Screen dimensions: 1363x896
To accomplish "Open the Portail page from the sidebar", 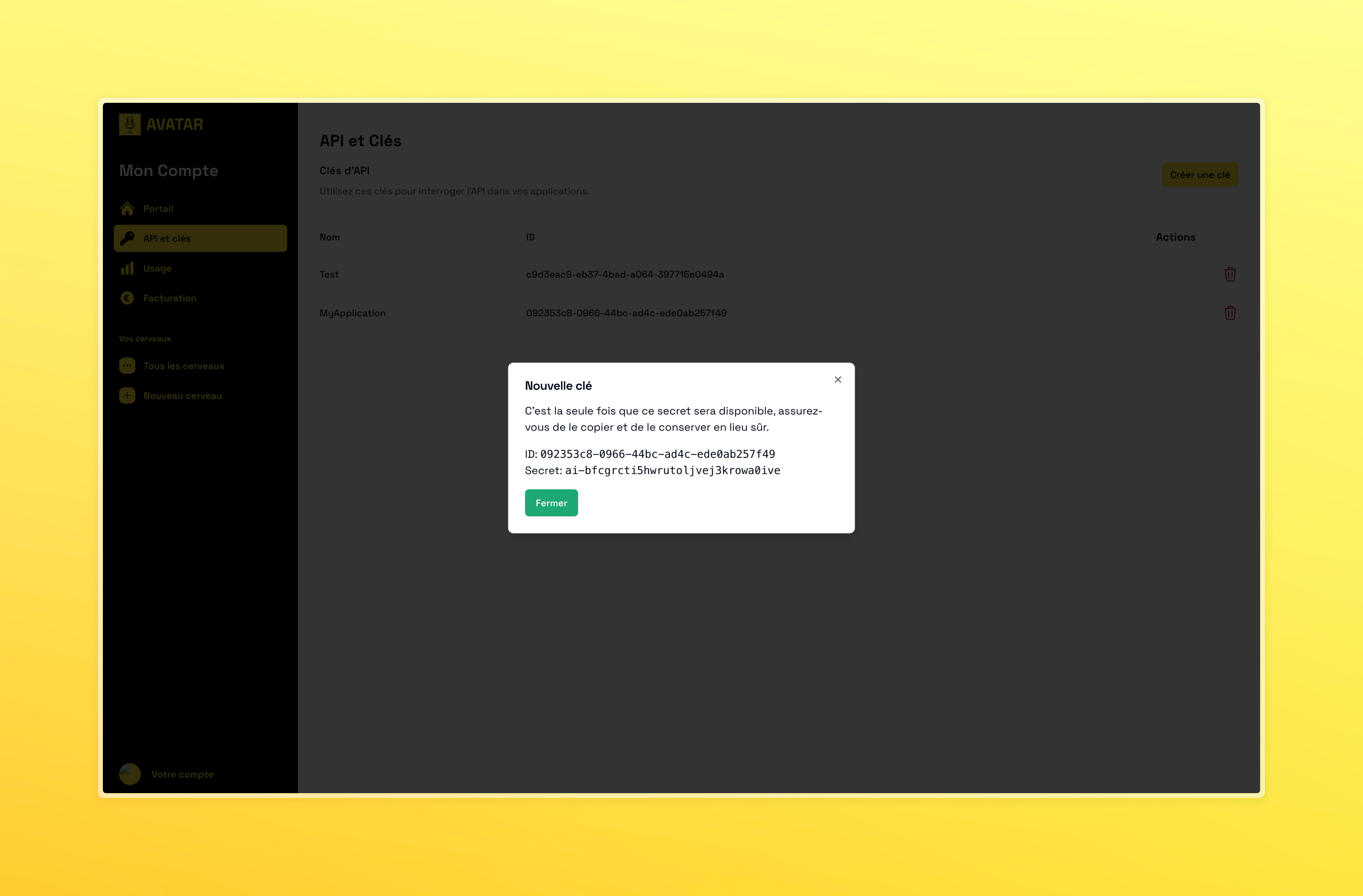I will point(158,208).
